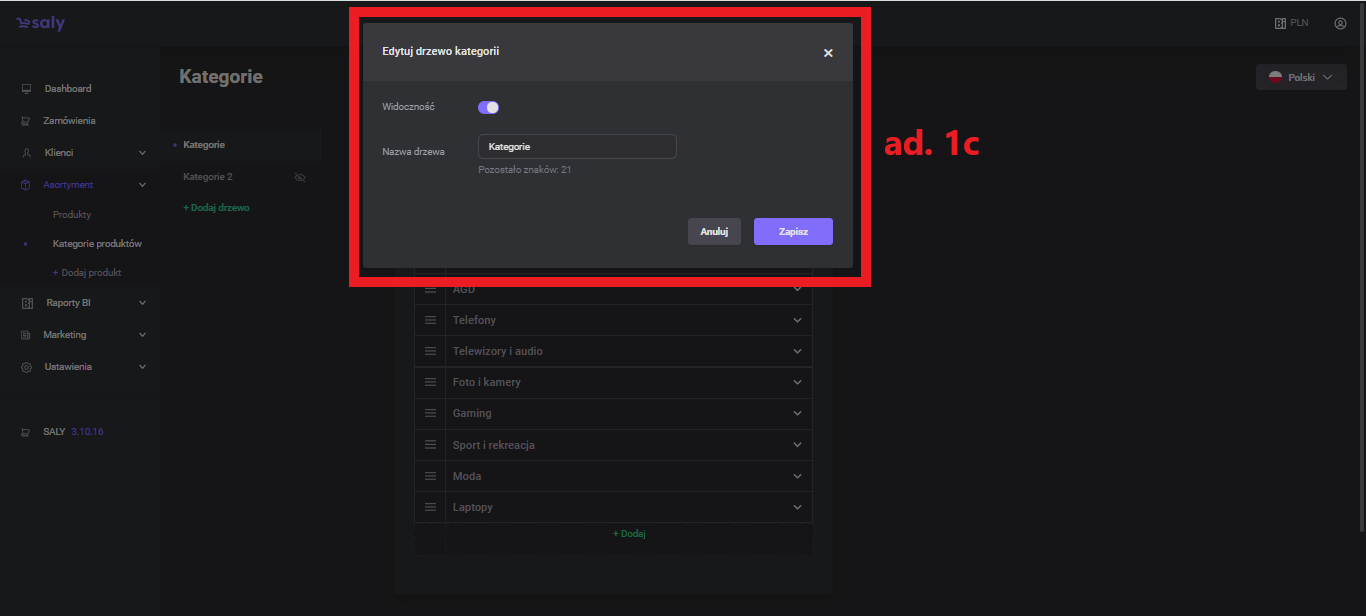Toggle the Widoczność switch

coord(488,107)
